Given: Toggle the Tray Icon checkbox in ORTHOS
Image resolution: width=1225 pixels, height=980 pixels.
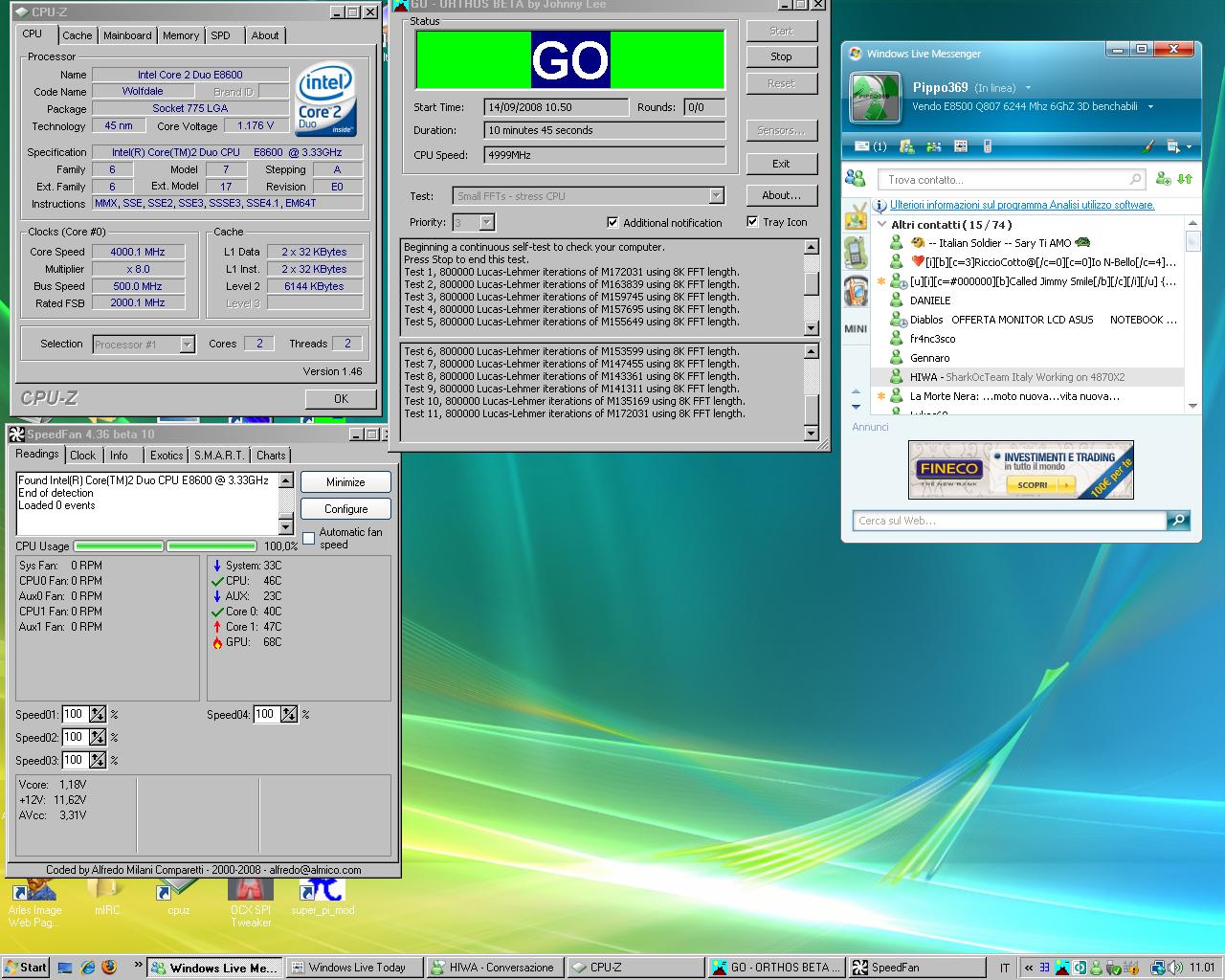Looking at the screenshot, I should click(x=752, y=221).
